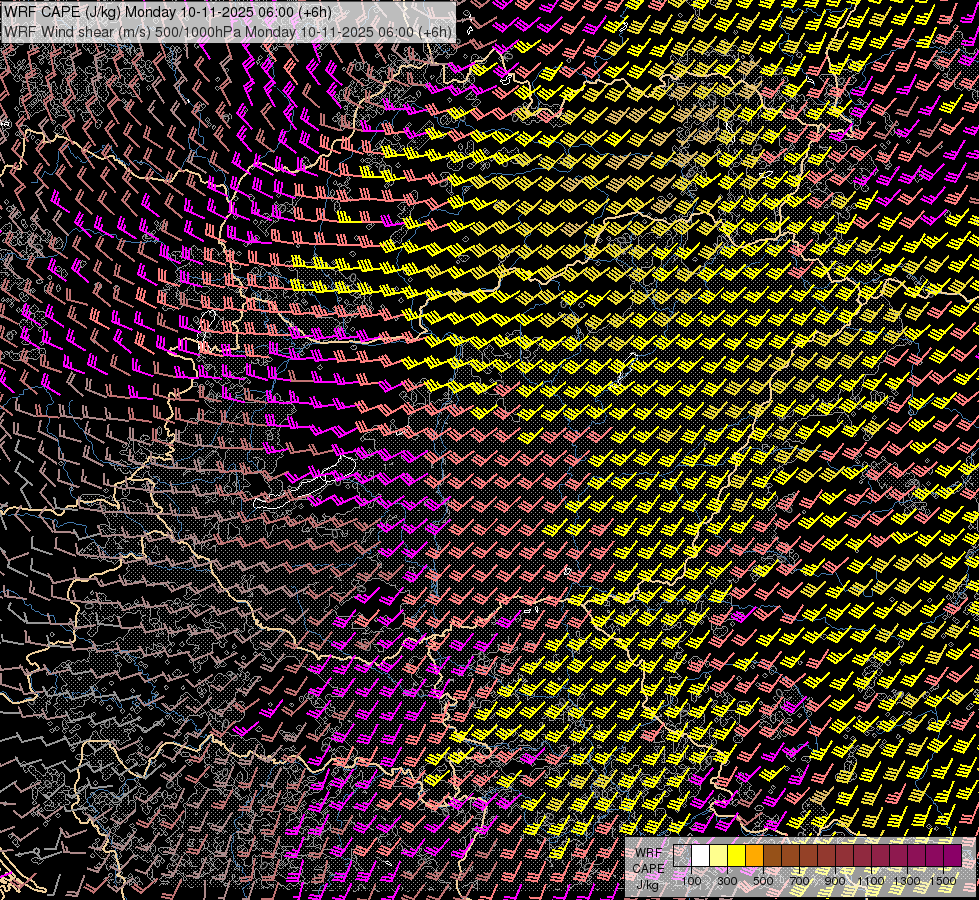The height and width of the screenshot is (900, 979).
Task: Click the 500 legend scale label
Action: pos(763,881)
